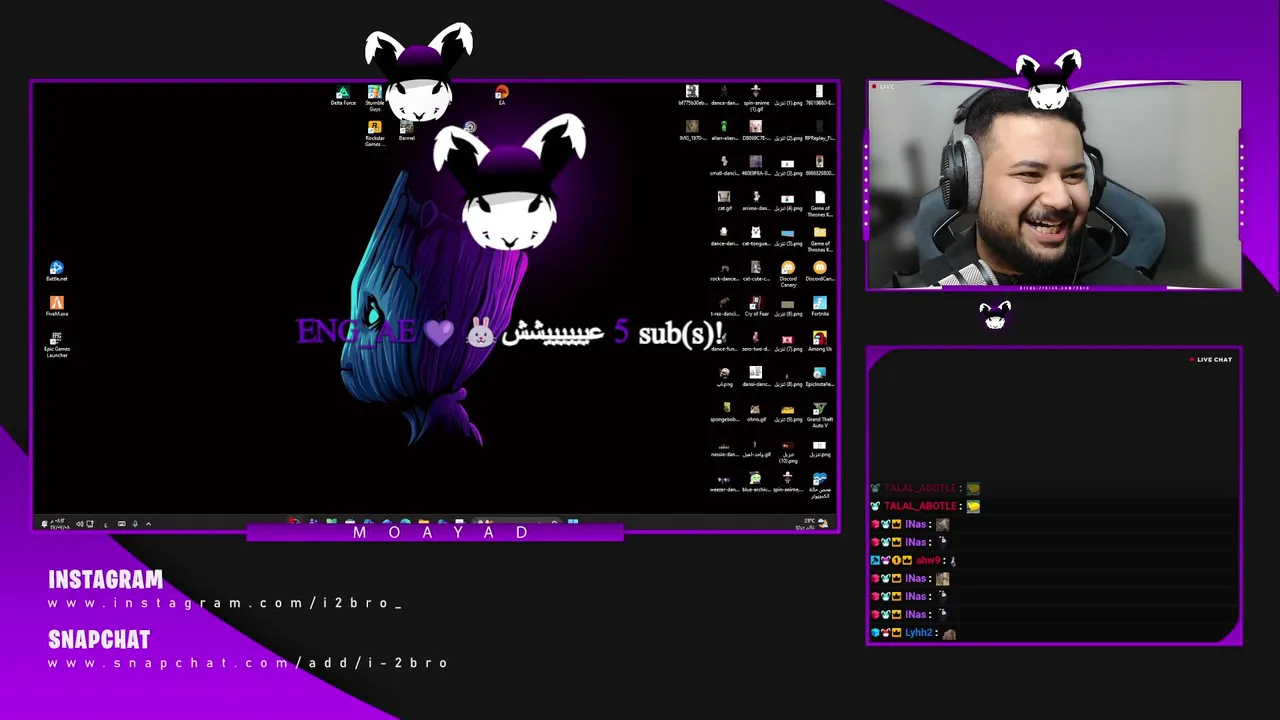Viewport: 1280px width, 720px height.
Task: Select the cat-tongue gif file
Action: 756,236
